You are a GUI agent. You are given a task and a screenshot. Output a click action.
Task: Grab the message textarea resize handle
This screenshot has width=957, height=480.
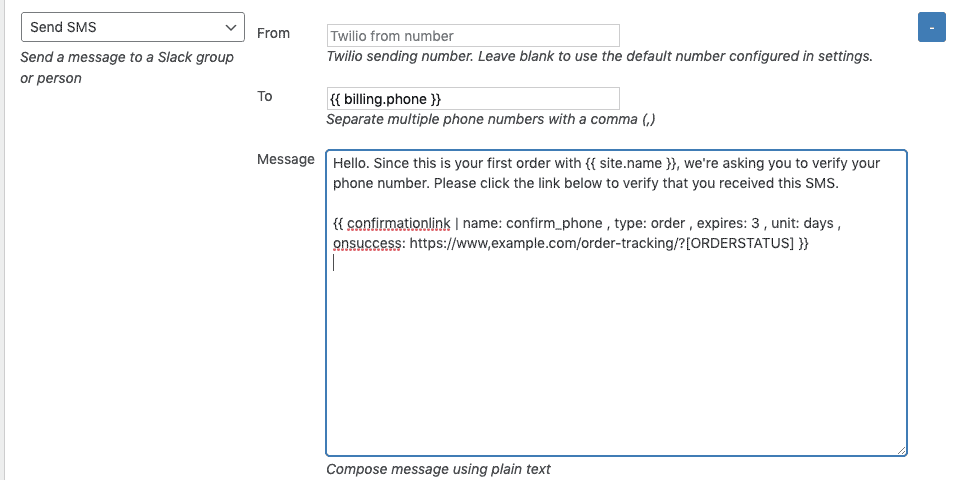point(901,450)
